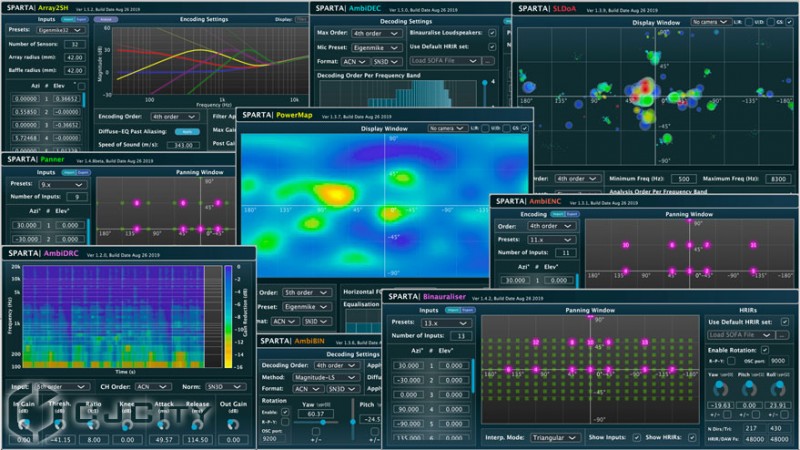The height and width of the screenshot is (450, 800).
Task: Toggle Show HRIRs checkbox in Binauraliser
Action: pyautogui.click(x=691, y=437)
